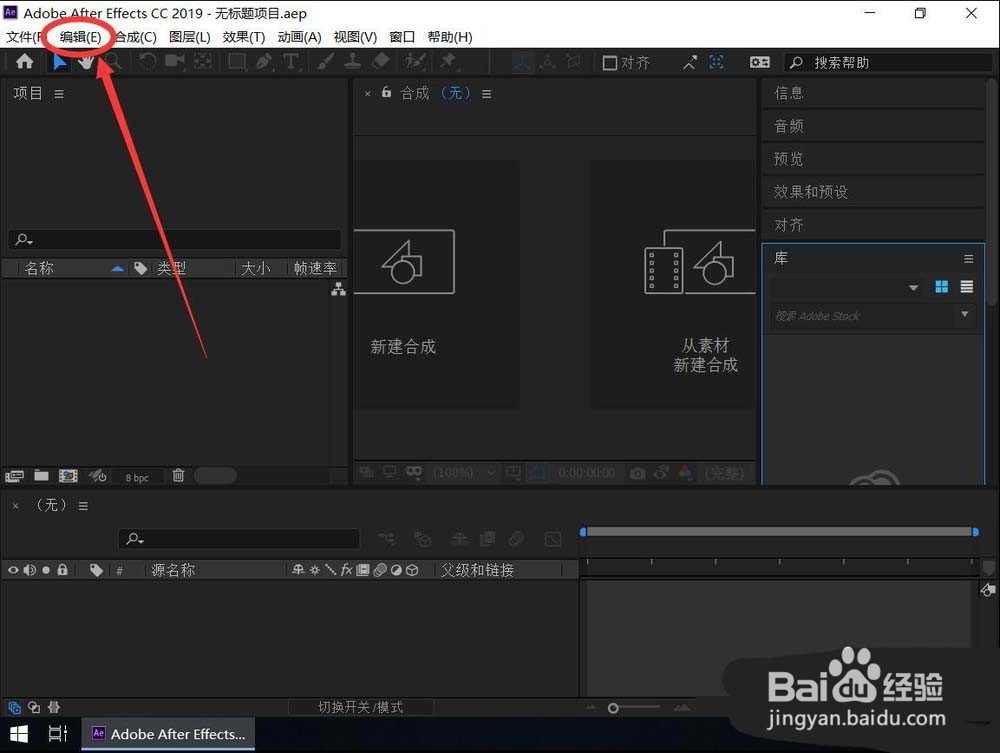Open the 效果(T) menu
This screenshot has width=1000, height=753.
[x=244, y=37]
